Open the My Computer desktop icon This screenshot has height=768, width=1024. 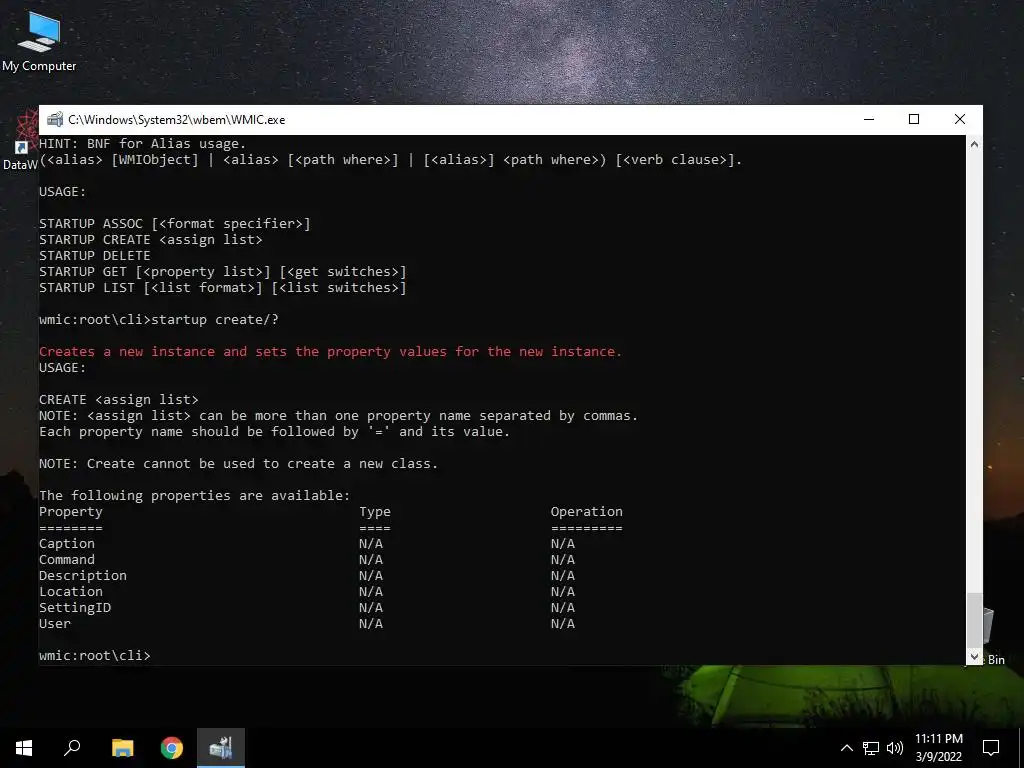(x=39, y=41)
